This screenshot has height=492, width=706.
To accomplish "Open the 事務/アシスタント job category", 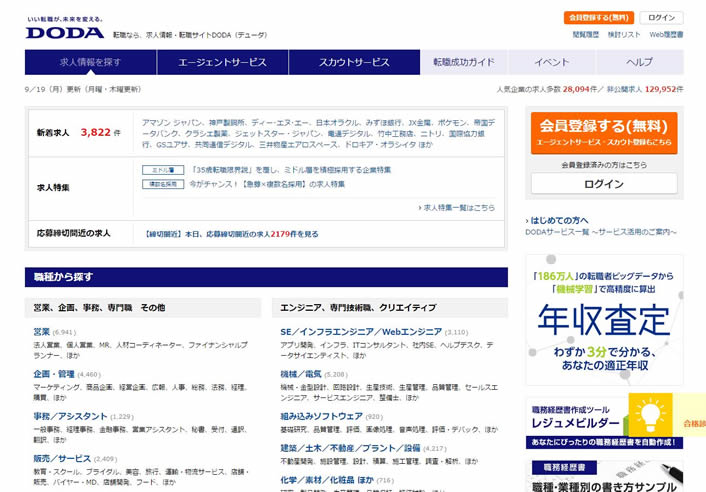I will [70, 416].
